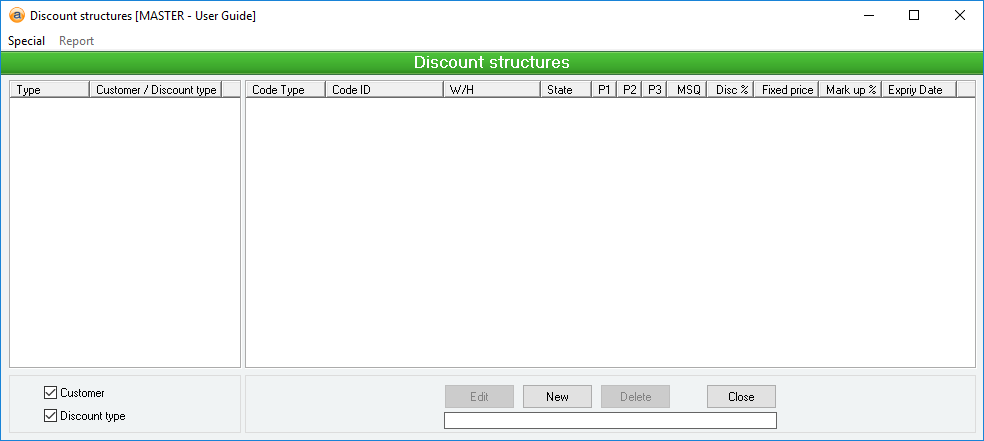This screenshot has width=984, height=441.
Task: Sort by Code Type column header
Action: pyautogui.click(x=285, y=90)
